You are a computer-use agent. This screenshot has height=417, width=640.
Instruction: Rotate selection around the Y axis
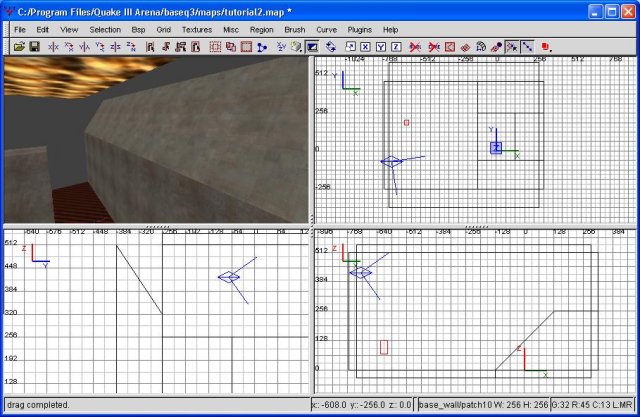(x=100, y=47)
